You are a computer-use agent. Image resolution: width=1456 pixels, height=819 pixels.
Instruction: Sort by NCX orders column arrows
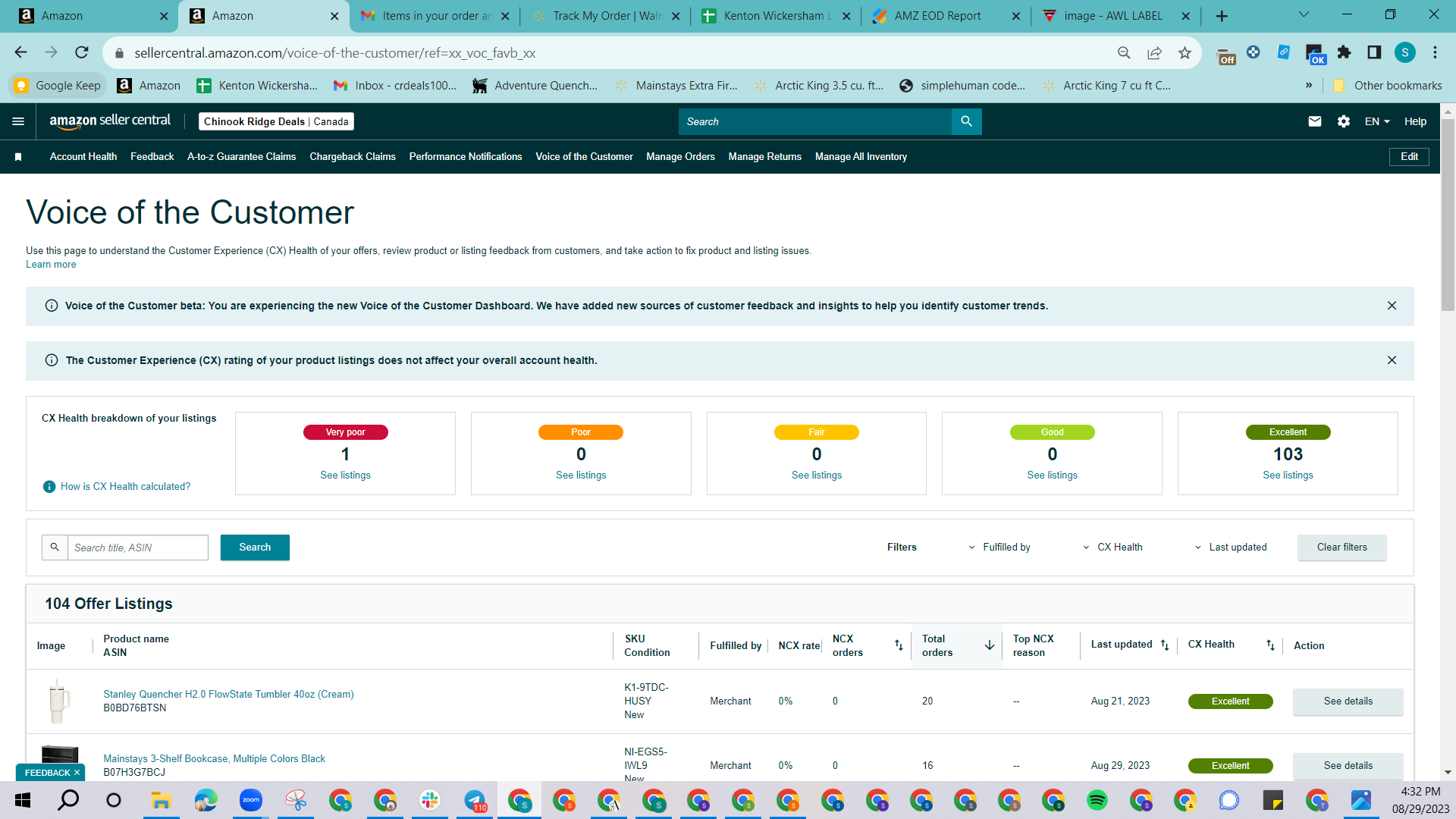pos(899,645)
